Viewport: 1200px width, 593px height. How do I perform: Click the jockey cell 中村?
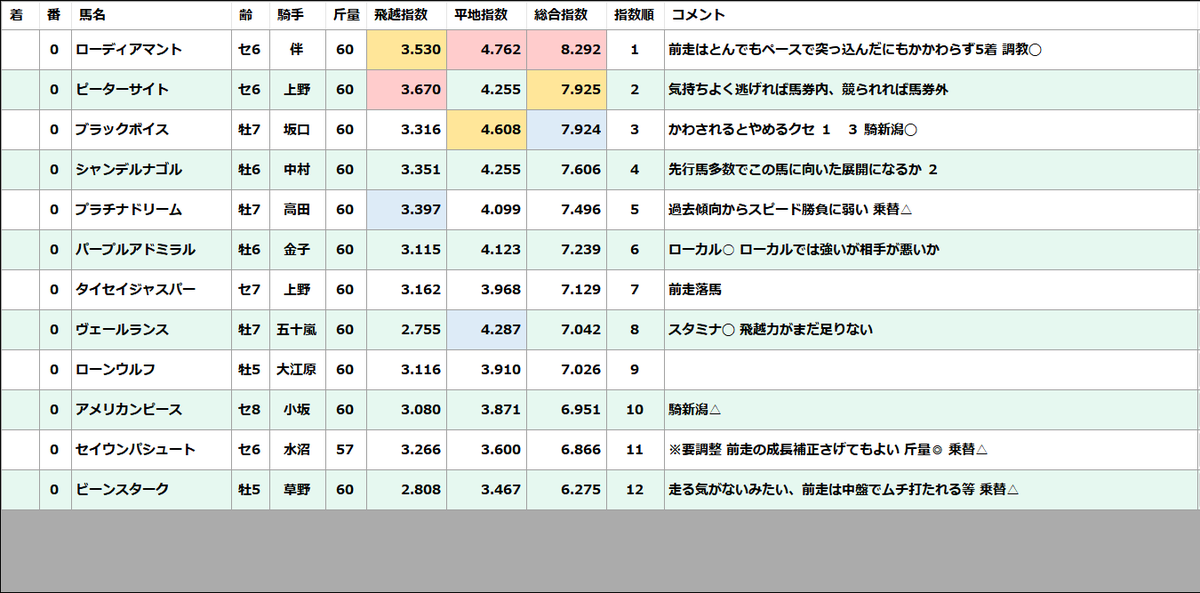click(297, 170)
